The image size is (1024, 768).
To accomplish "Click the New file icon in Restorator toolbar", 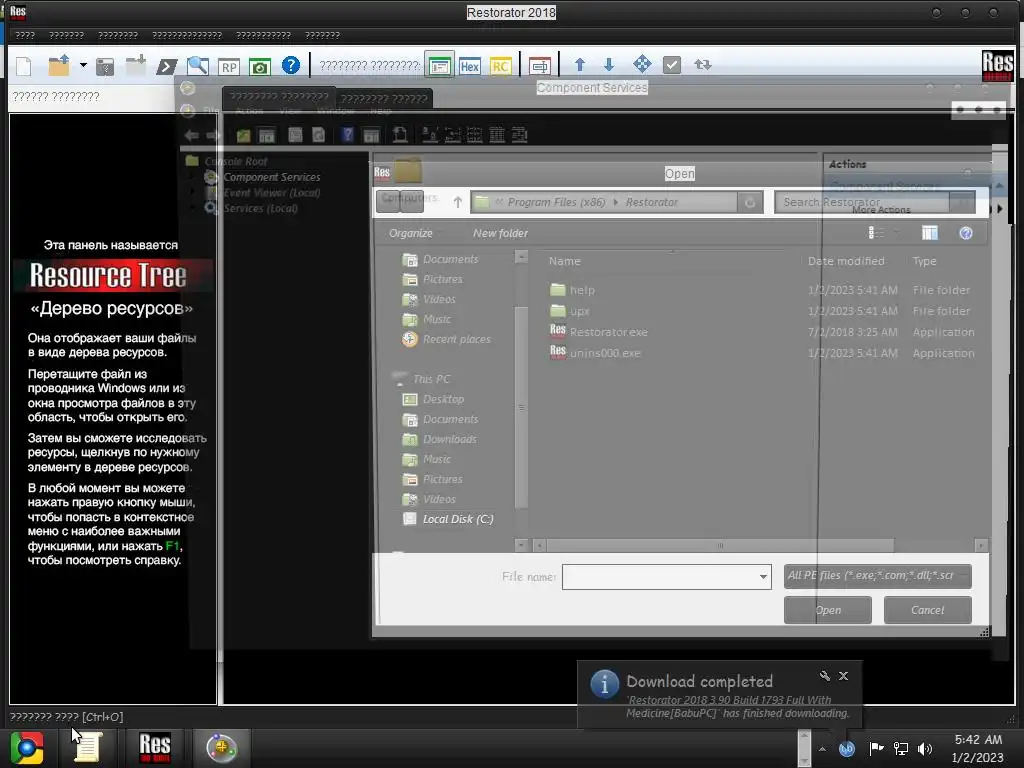I will (24, 66).
